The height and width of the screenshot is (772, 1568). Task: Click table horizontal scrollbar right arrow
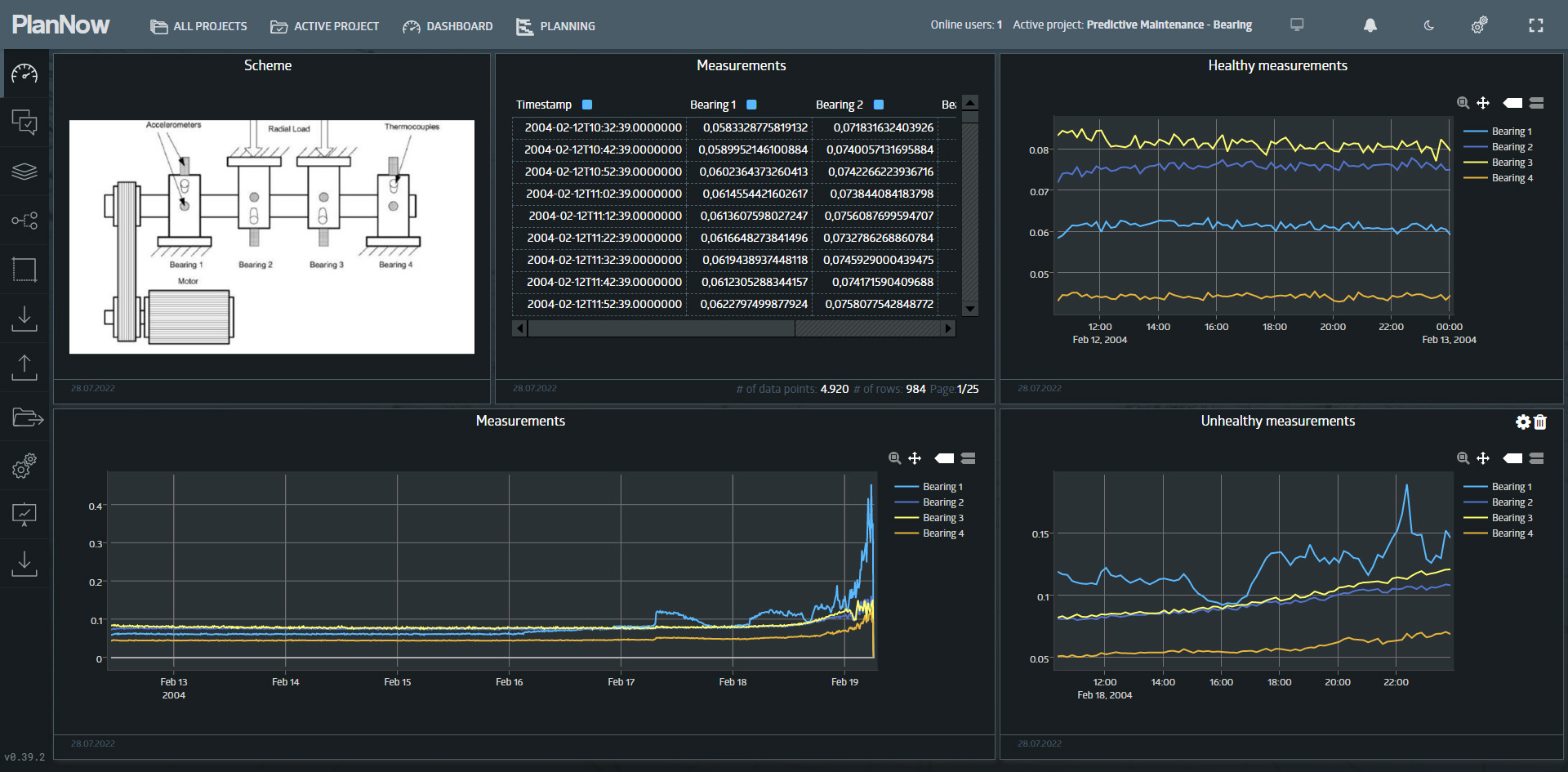click(x=948, y=328)
